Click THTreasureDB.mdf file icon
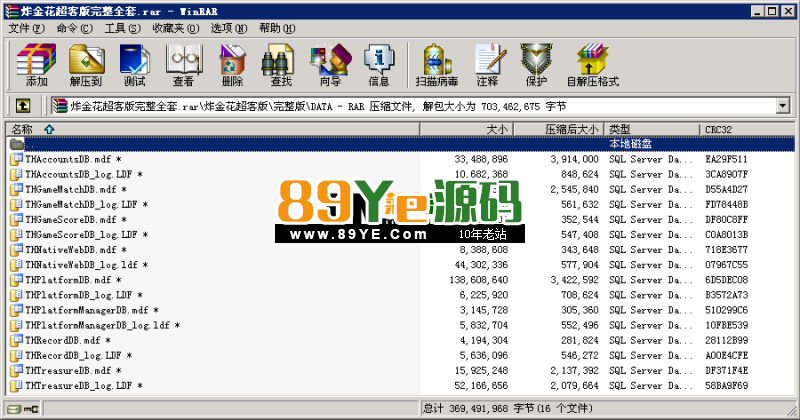Image resolution: width=800 pixels, height=420 pixels. coord(16,370)
